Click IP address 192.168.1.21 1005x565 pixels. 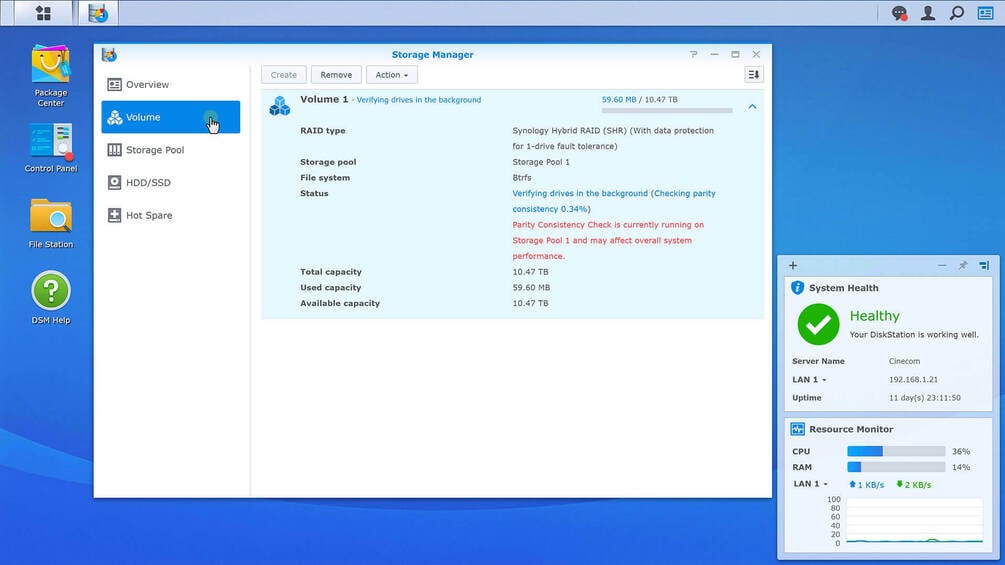click(x=913, y=379)
